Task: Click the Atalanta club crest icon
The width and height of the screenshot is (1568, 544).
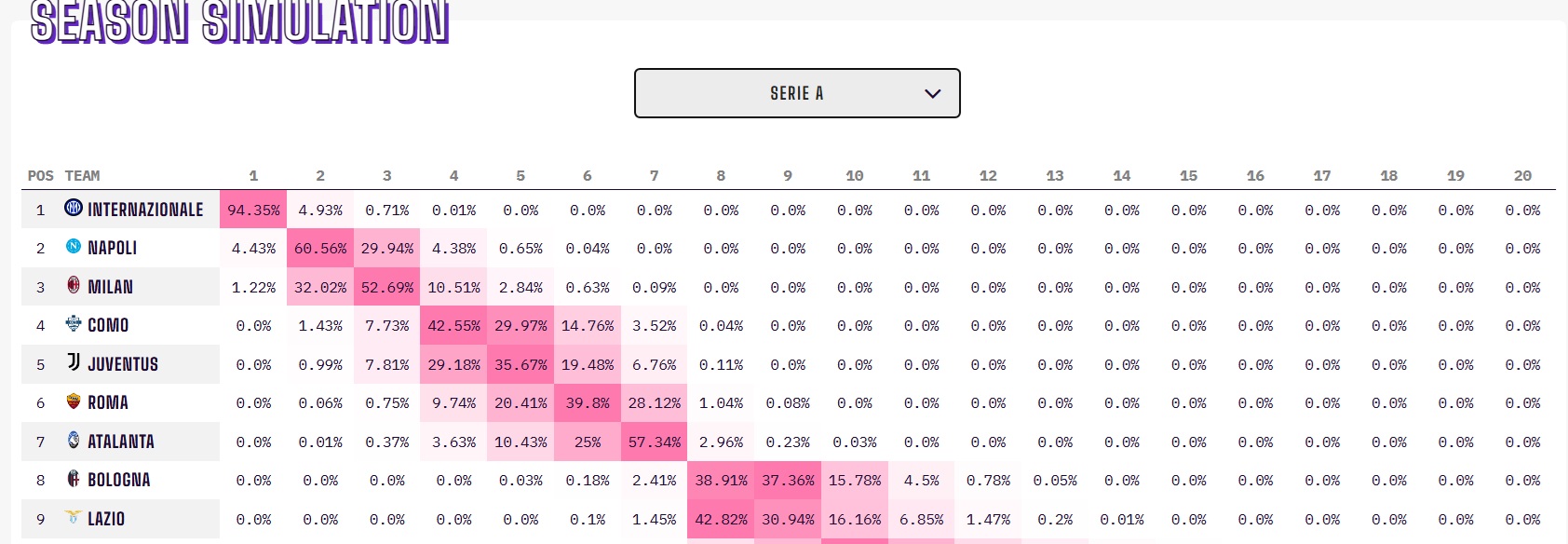Action: [74, 440]
